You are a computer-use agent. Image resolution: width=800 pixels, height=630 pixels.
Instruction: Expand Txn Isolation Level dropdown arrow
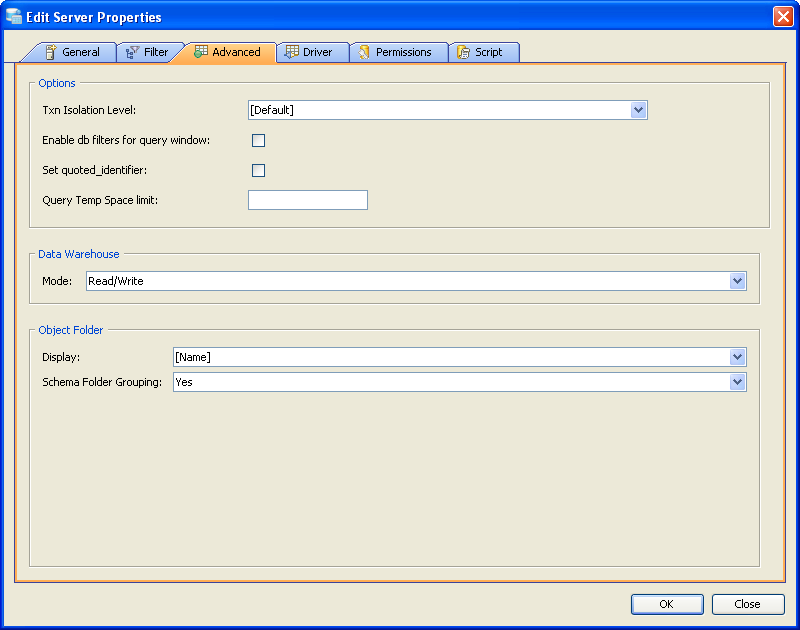tap(638, 110)
